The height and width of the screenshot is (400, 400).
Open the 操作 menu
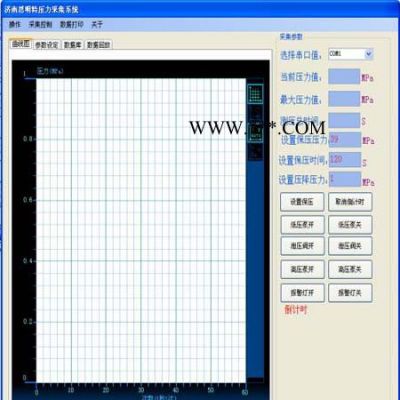click(15, 24)
